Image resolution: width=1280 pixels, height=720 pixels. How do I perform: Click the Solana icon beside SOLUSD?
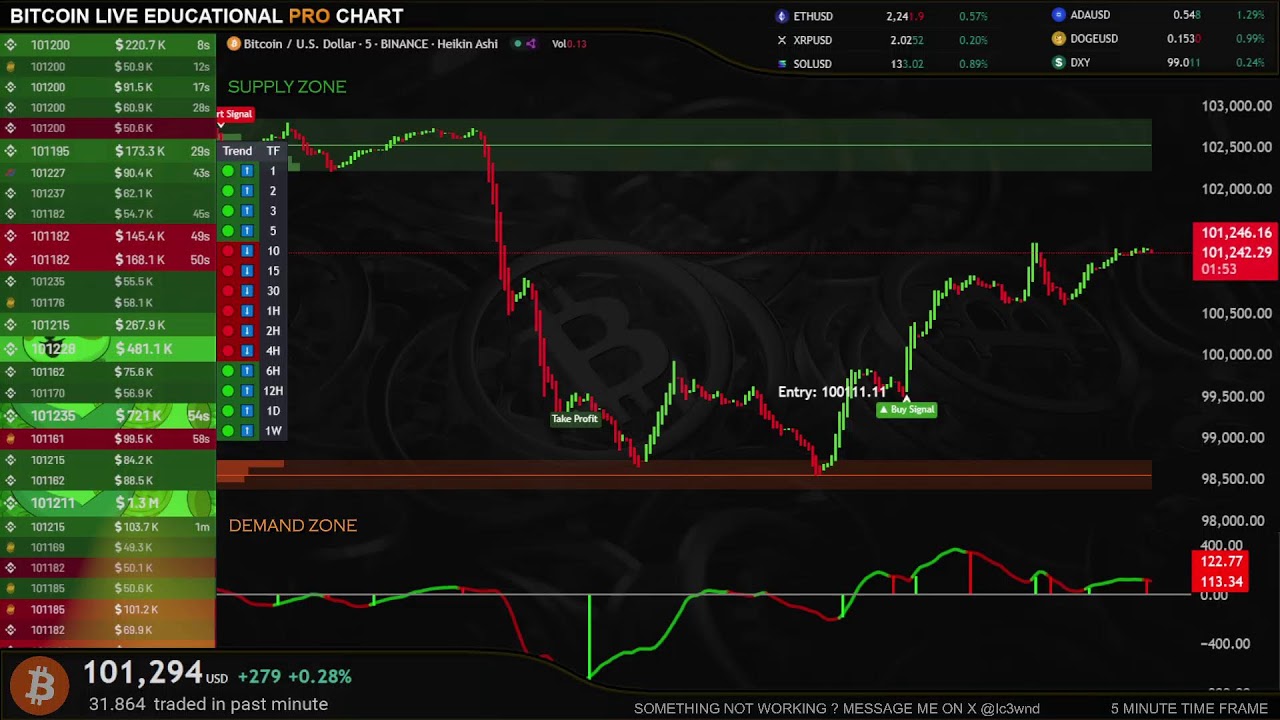782,64
